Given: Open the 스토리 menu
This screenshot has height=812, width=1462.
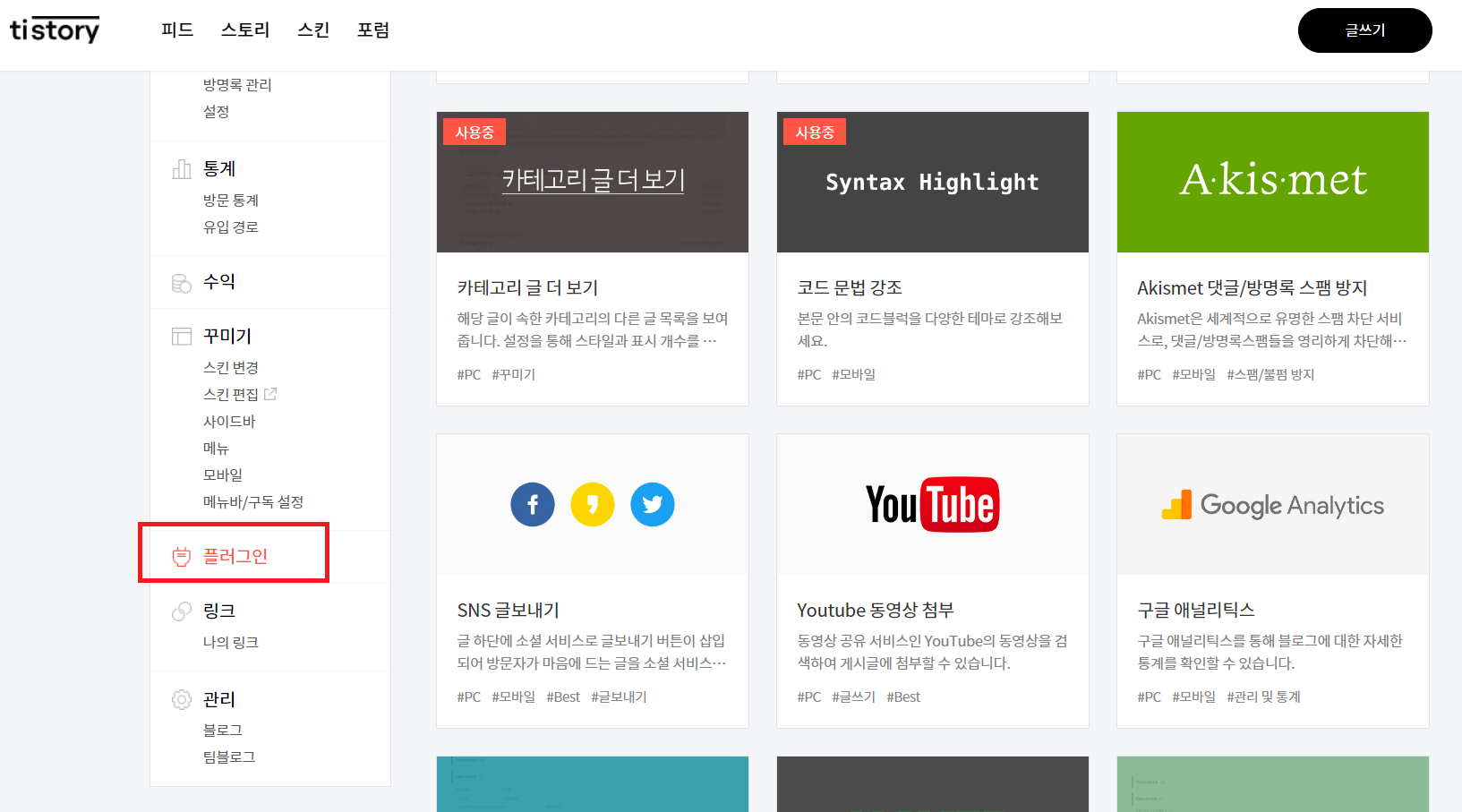Looking at the screenshot, I should coord(245,30).
